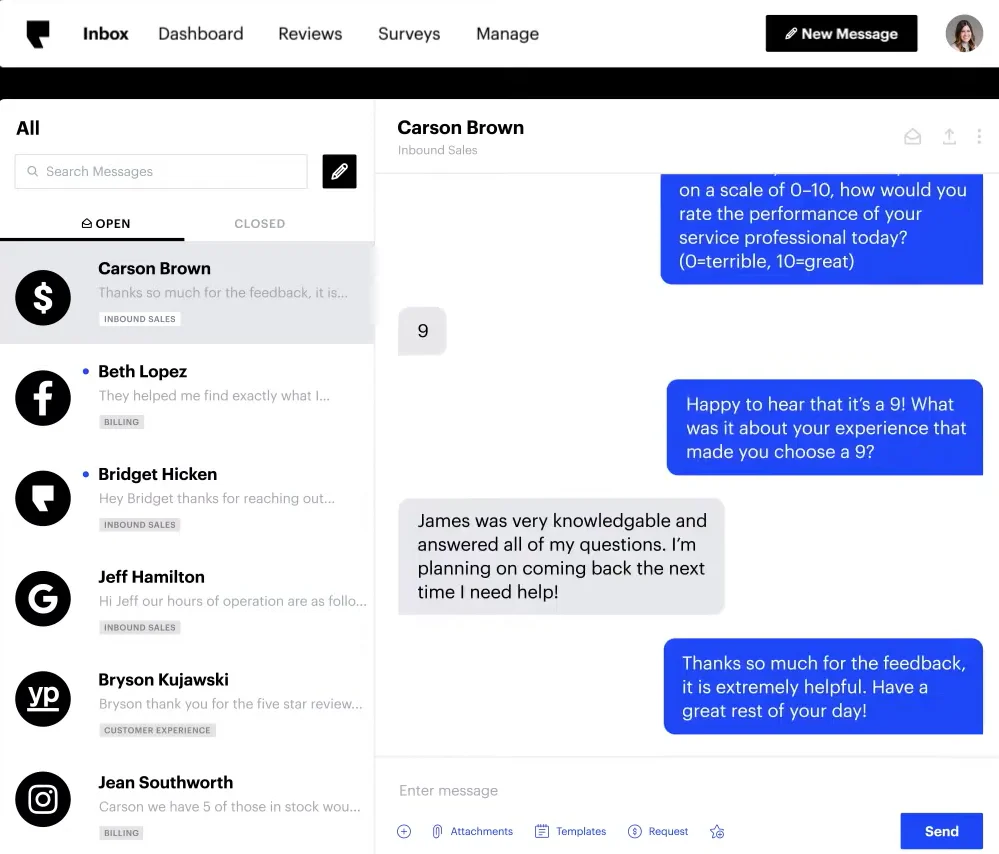Screen dimensions: 999x854
Task: Click the 'All' inbox heading
Action: click(x=28, y=128)
